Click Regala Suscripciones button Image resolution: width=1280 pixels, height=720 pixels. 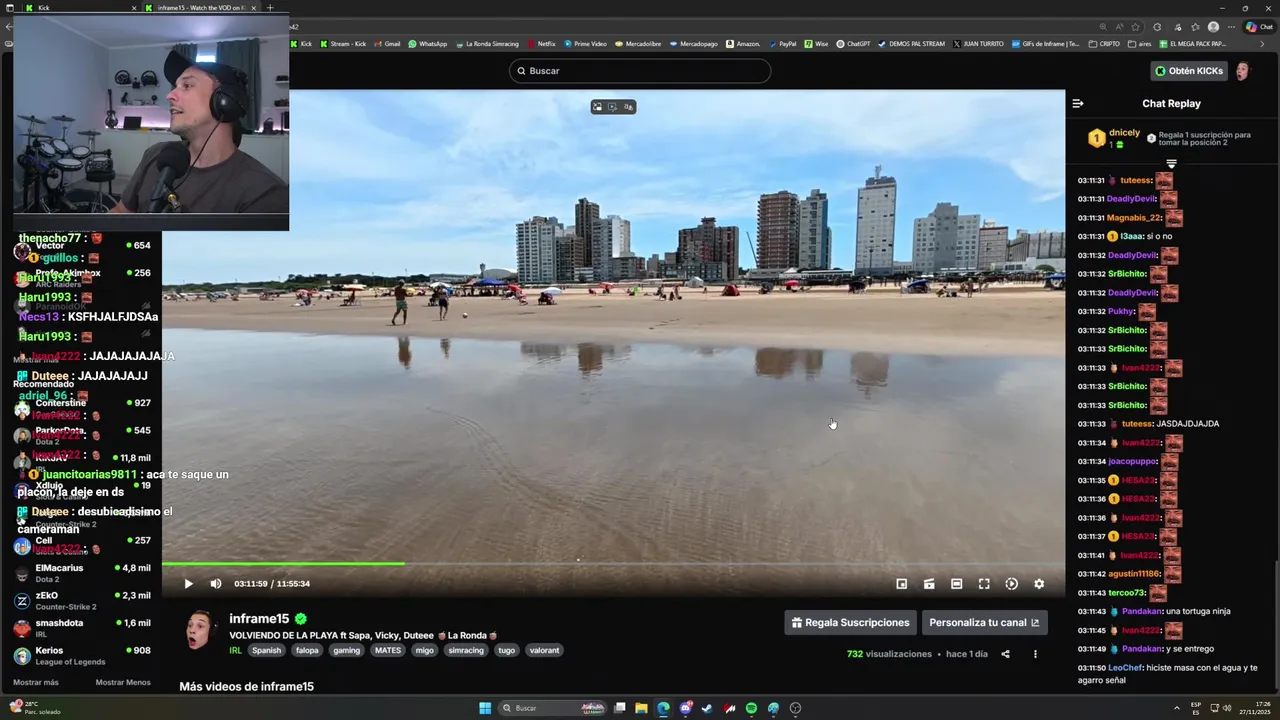tap(850, 622)
